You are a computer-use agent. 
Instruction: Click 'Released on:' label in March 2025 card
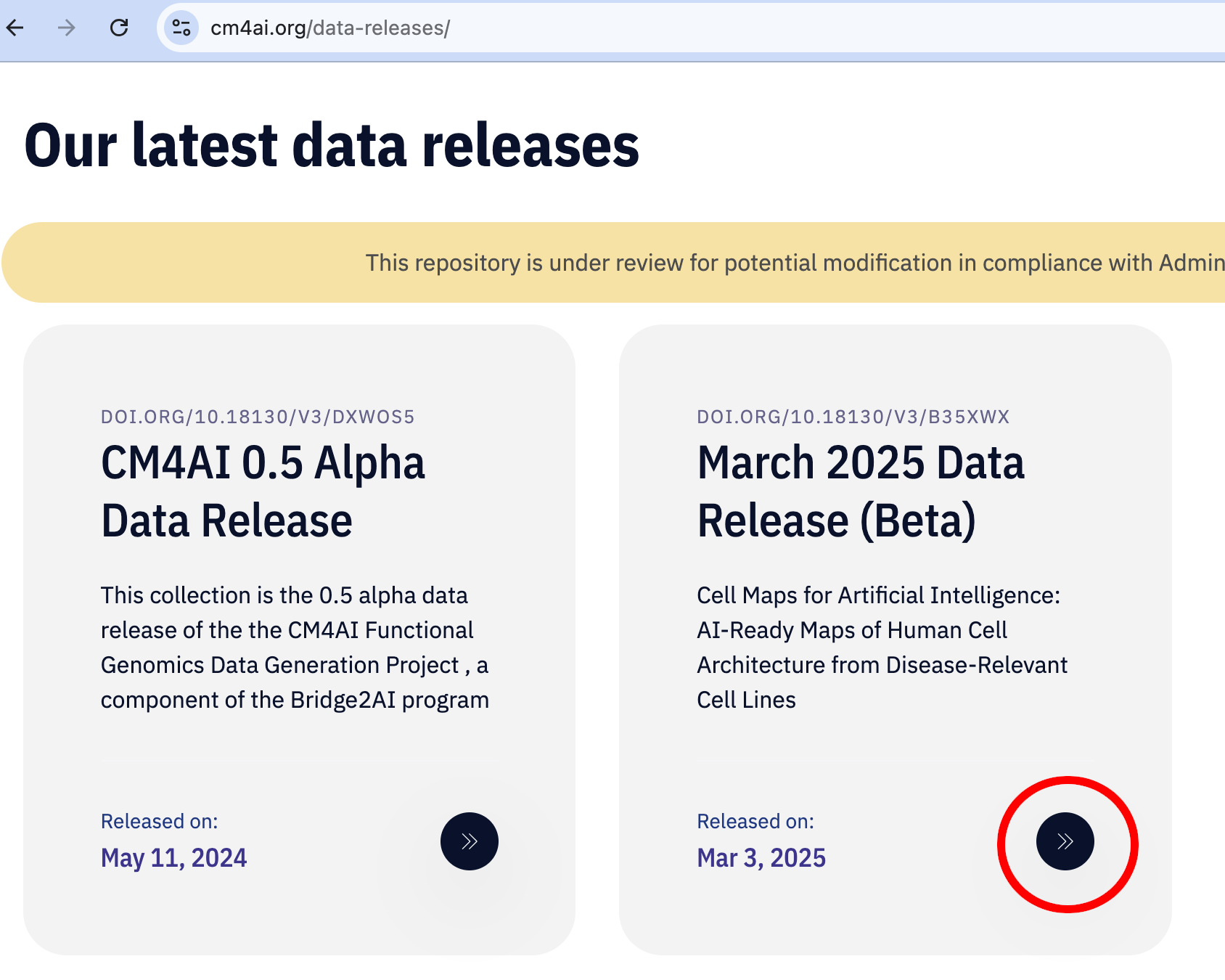point(755,821)
